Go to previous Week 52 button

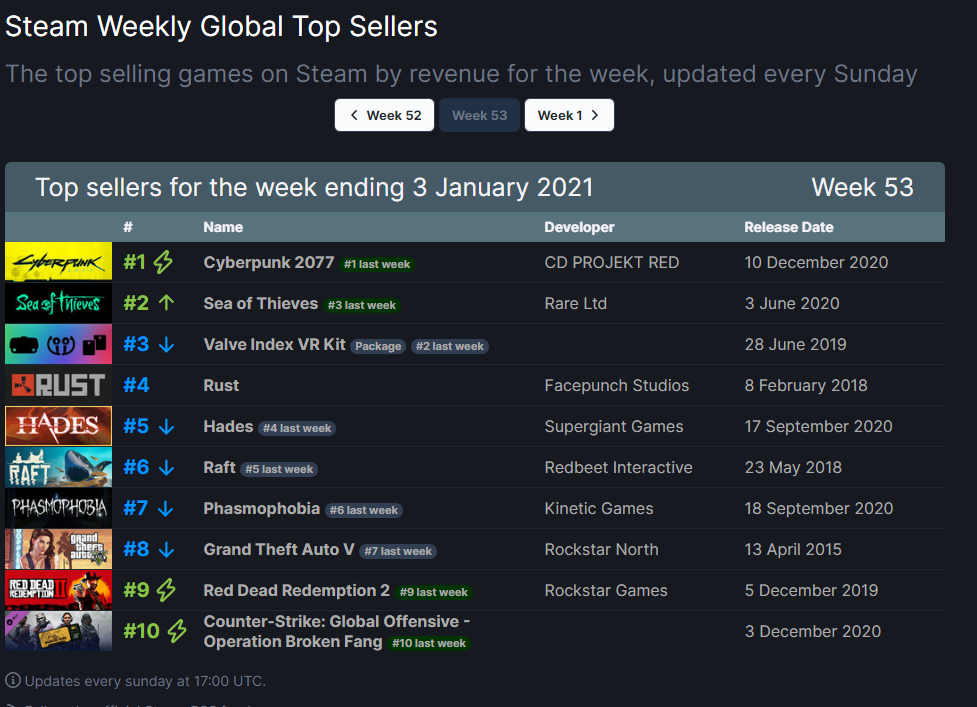384,115
